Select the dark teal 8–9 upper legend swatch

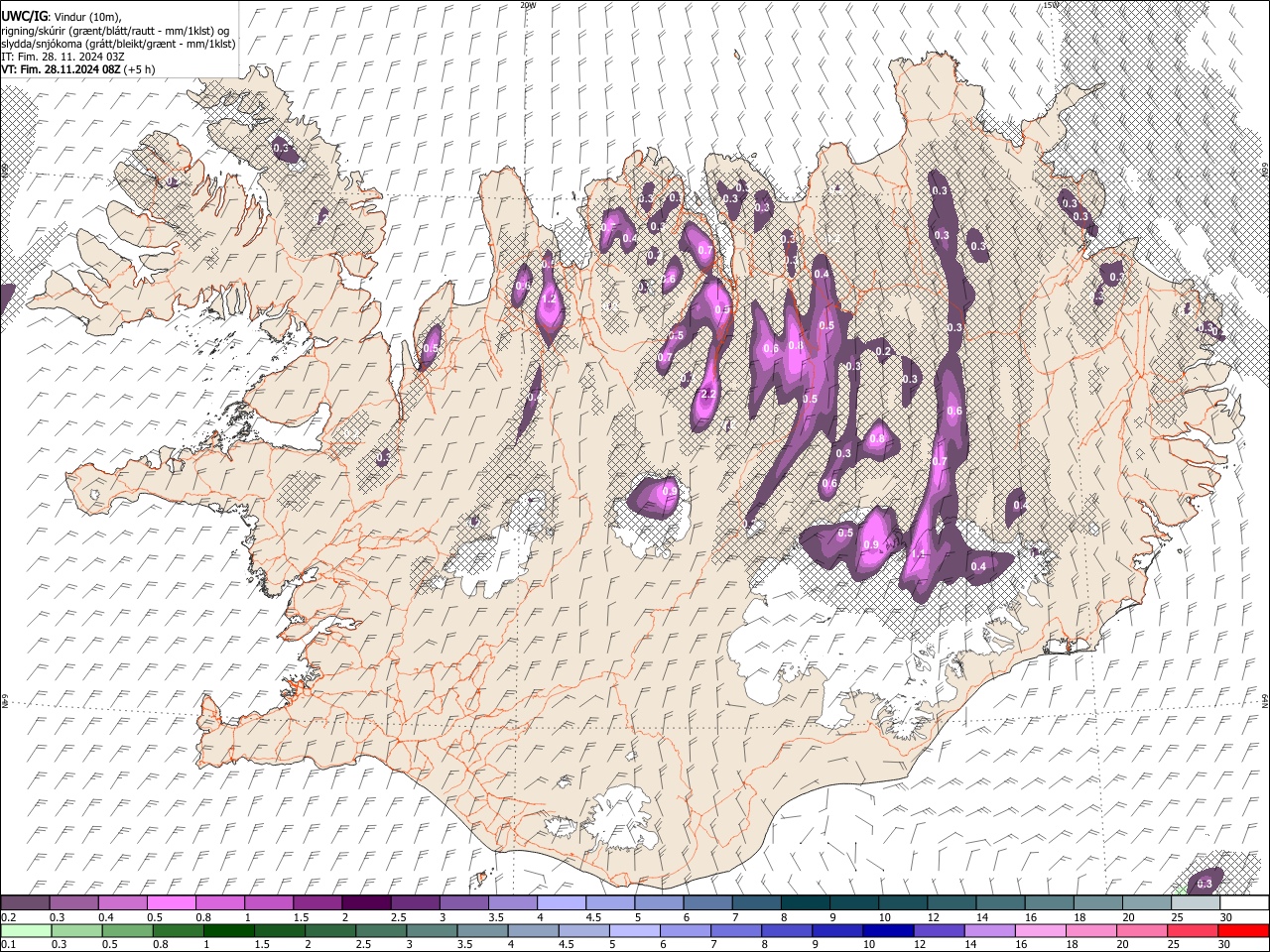point(804,902)
